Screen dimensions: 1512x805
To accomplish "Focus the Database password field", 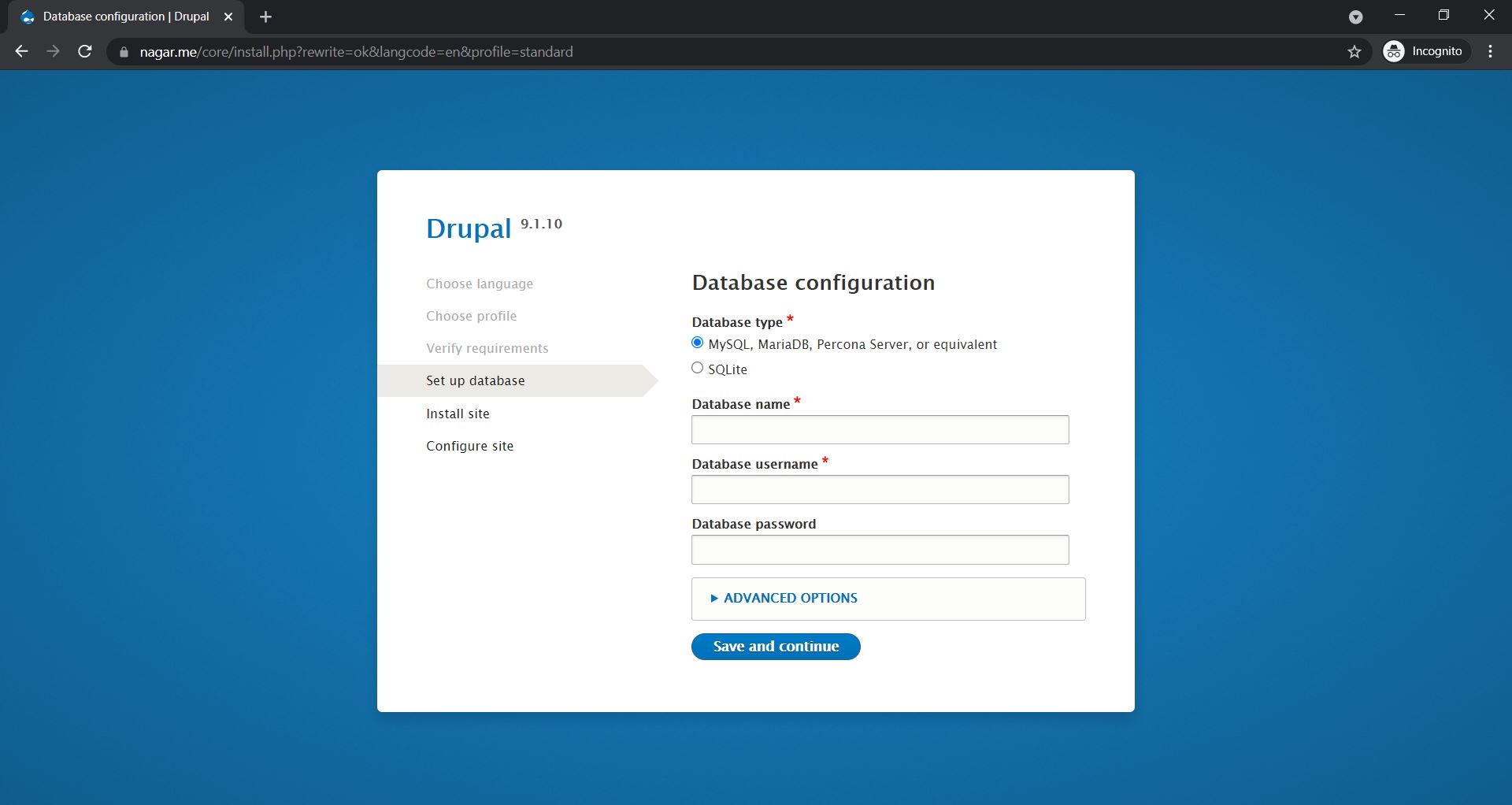I will click(880, 550).
